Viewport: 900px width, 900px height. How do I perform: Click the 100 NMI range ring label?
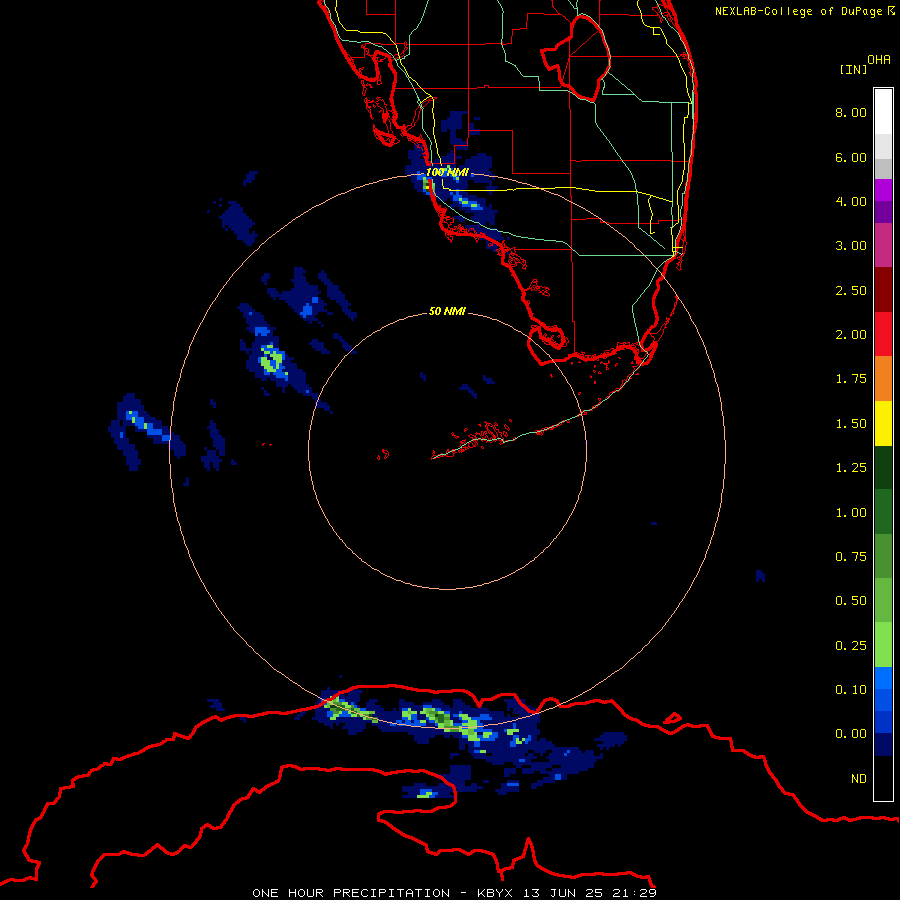point(447,172)
